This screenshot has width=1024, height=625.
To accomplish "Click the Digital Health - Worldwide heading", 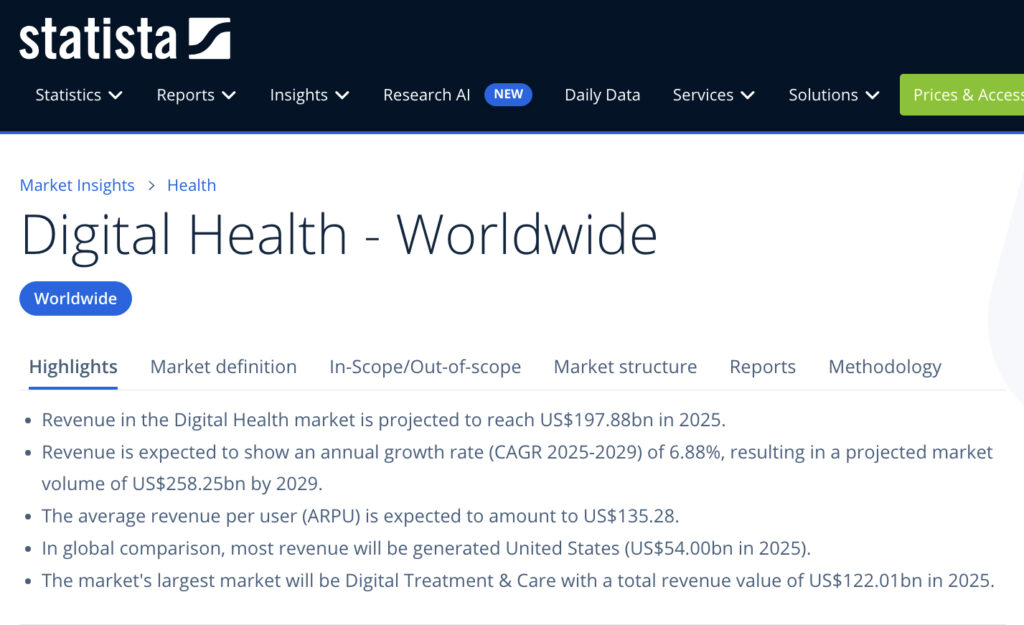I will point(339,234).
